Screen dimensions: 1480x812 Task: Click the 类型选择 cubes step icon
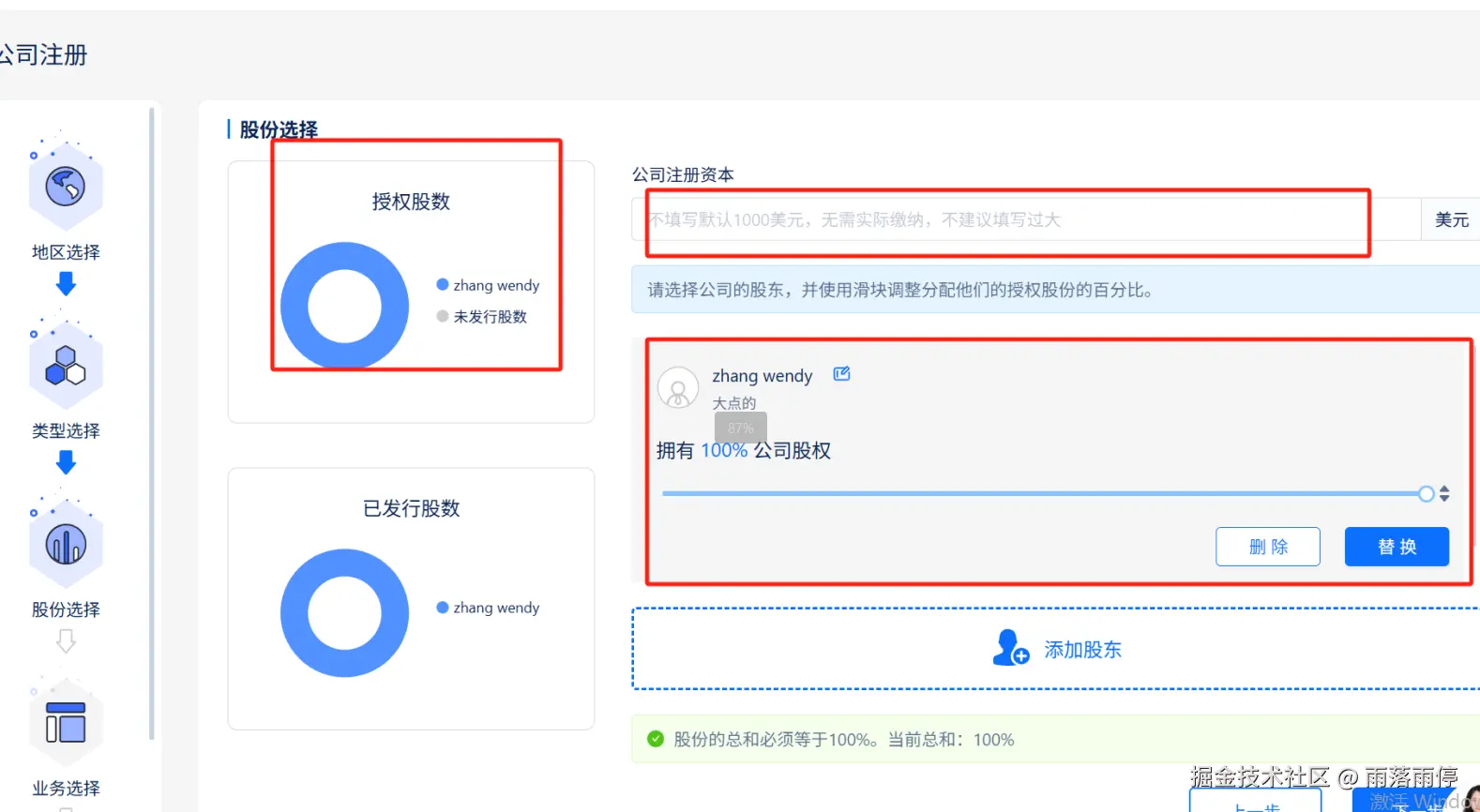click(66, 366)
